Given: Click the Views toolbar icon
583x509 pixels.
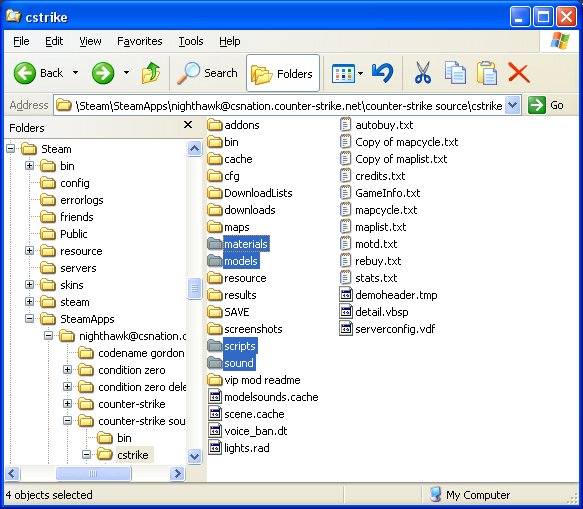Looking at the screenshot, I should click(343, 73).
